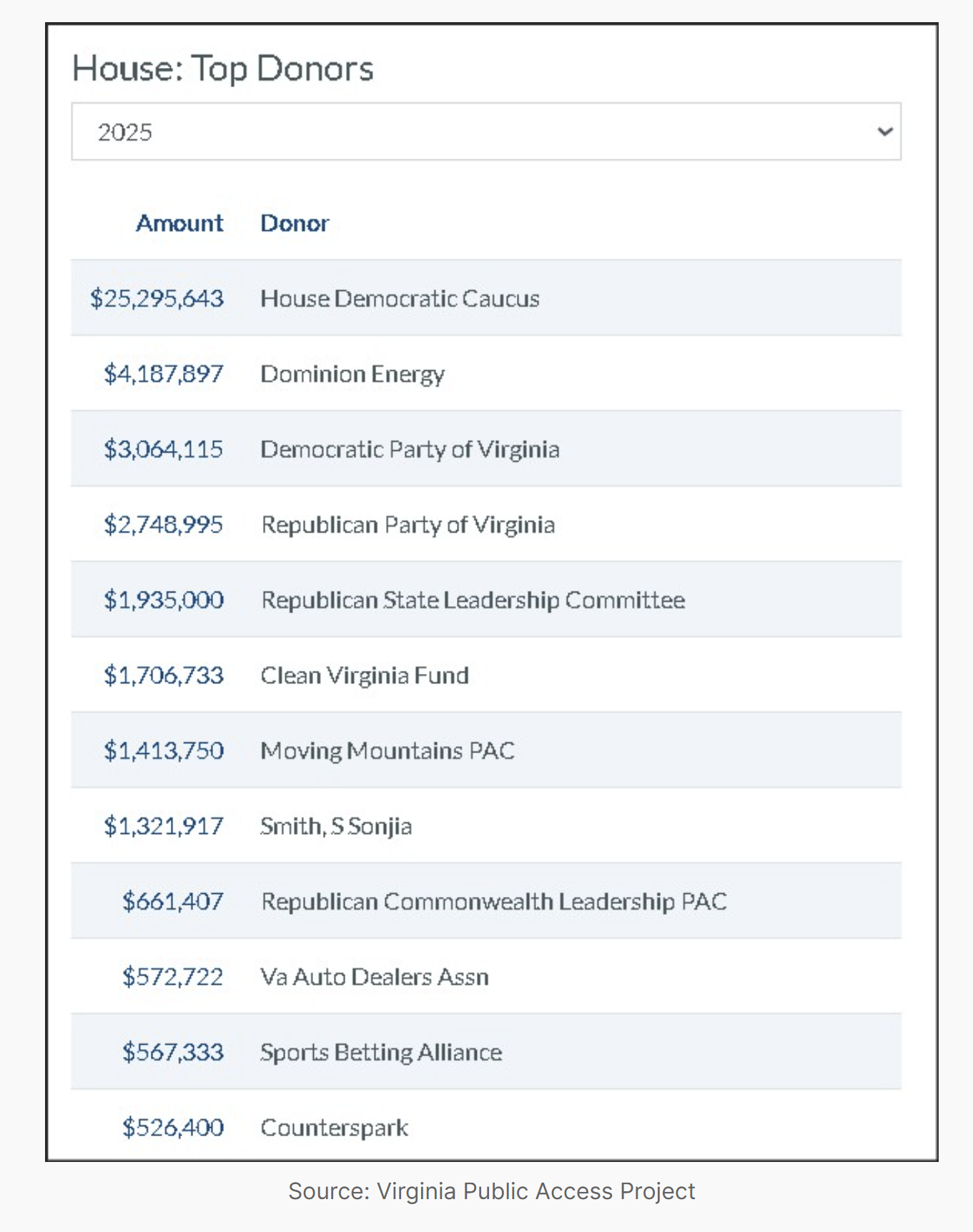Click the $25,295,643 amount cell
973x1232 pixels.
point(157,298)
